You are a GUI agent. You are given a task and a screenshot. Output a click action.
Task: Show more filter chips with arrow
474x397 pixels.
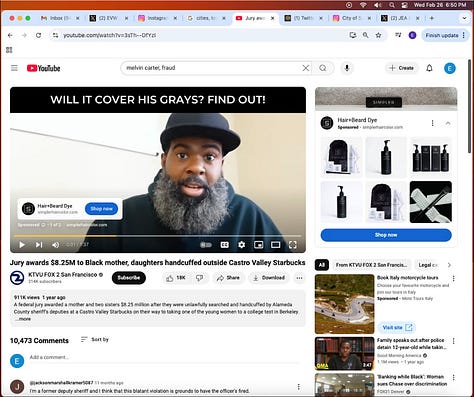point(449,265)
